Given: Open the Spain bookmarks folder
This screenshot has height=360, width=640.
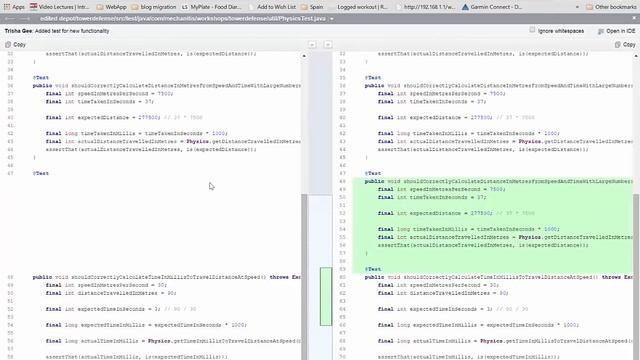Looking at the screenshot, I should 312,7.
